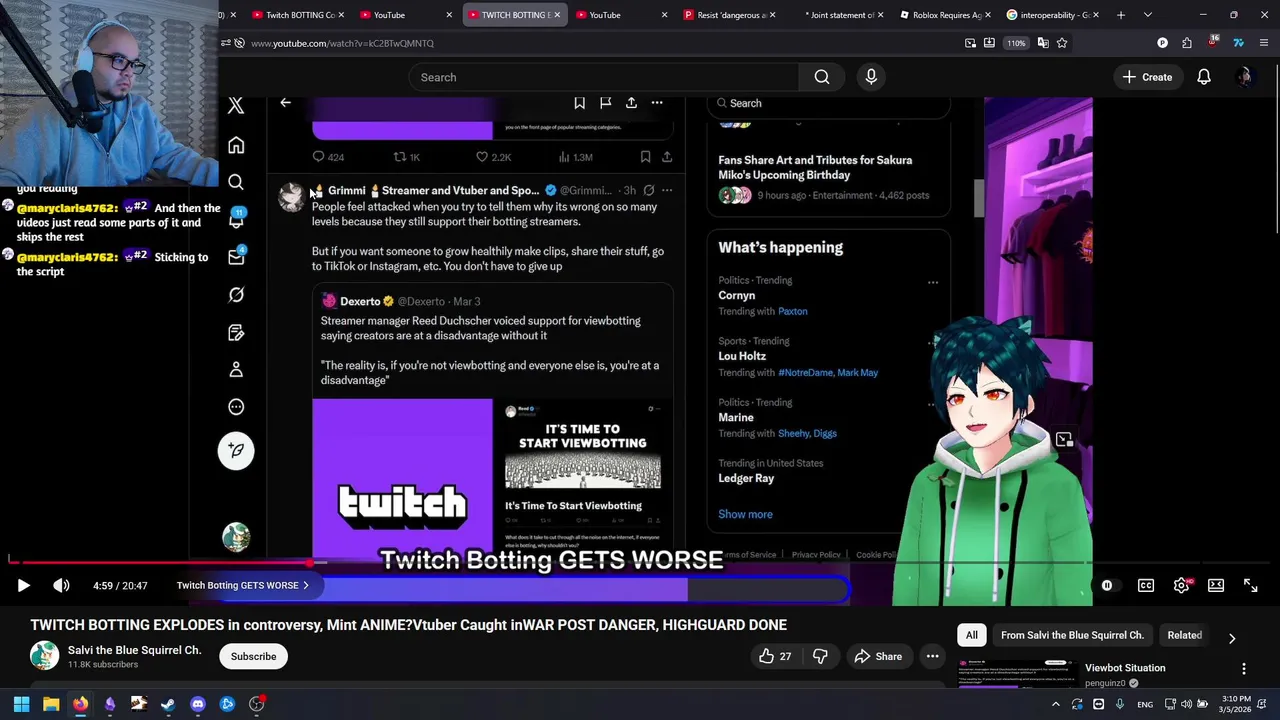Bookmark this page with the star icon
The width and height of the screenshot is (1280, 720).
coord(1062,43)
